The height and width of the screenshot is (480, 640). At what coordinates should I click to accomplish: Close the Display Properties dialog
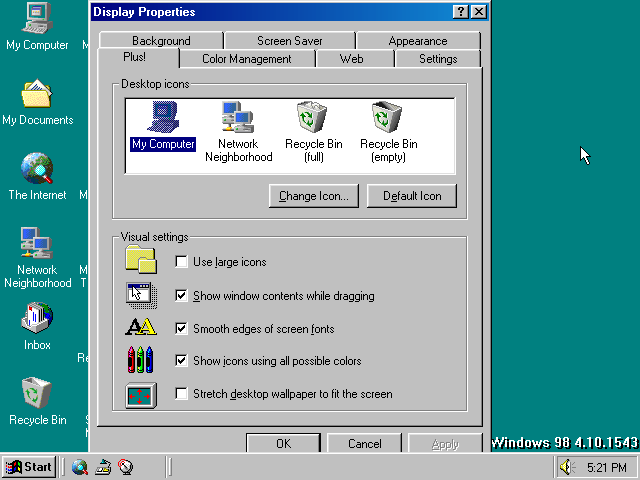pyautogui.click(x=479, y=12)
